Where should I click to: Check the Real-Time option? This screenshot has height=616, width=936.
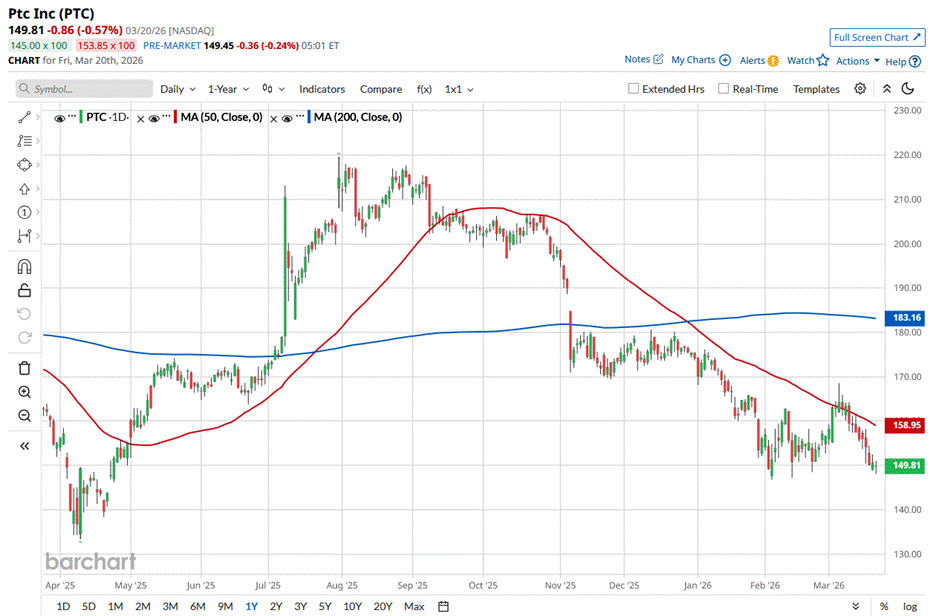click(x=723, y=89)
